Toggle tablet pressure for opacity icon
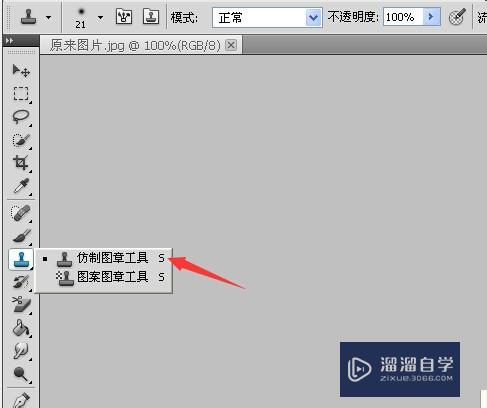 pyautogui.click(x=457, y=17)
